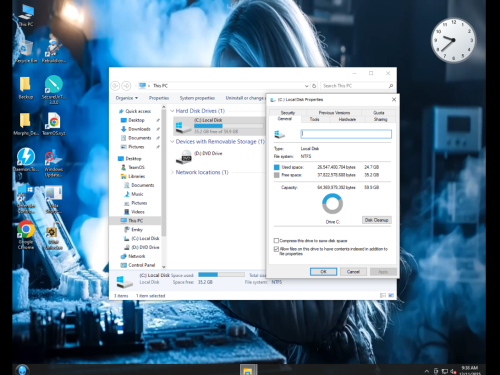Click the volume icon in system tray
Viewport: 500px width, 375px height.
[x=453, y=371]
